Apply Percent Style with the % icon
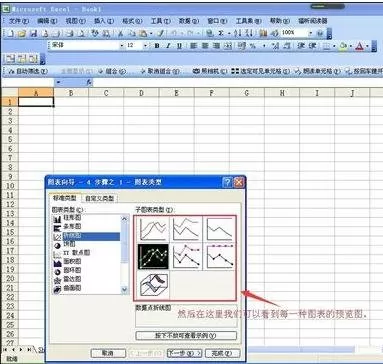Image resolution: width=383 pixels, height=364 pixels. click(x=253, y=46)
